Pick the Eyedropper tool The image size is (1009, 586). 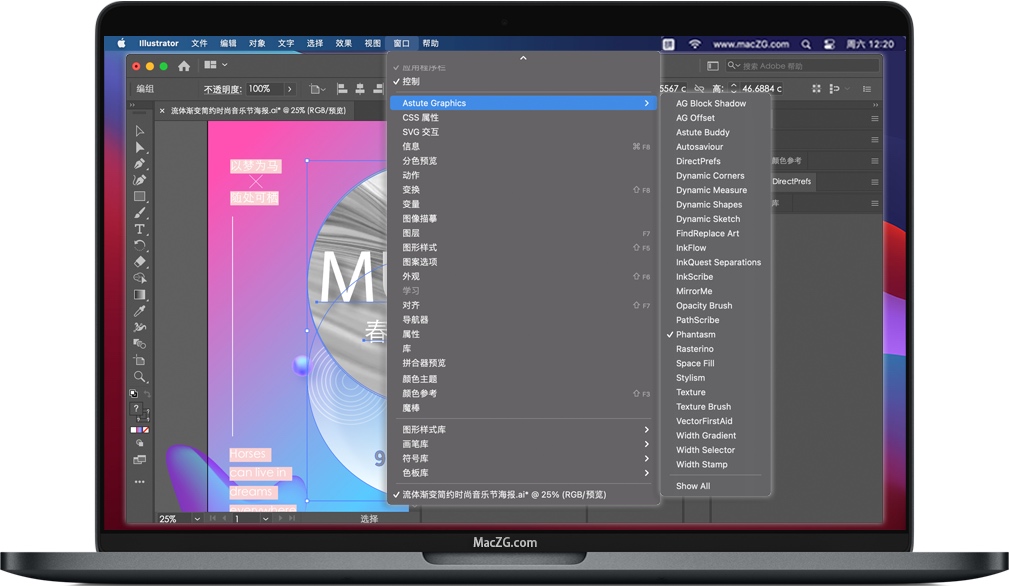click(x=140, y=311)
